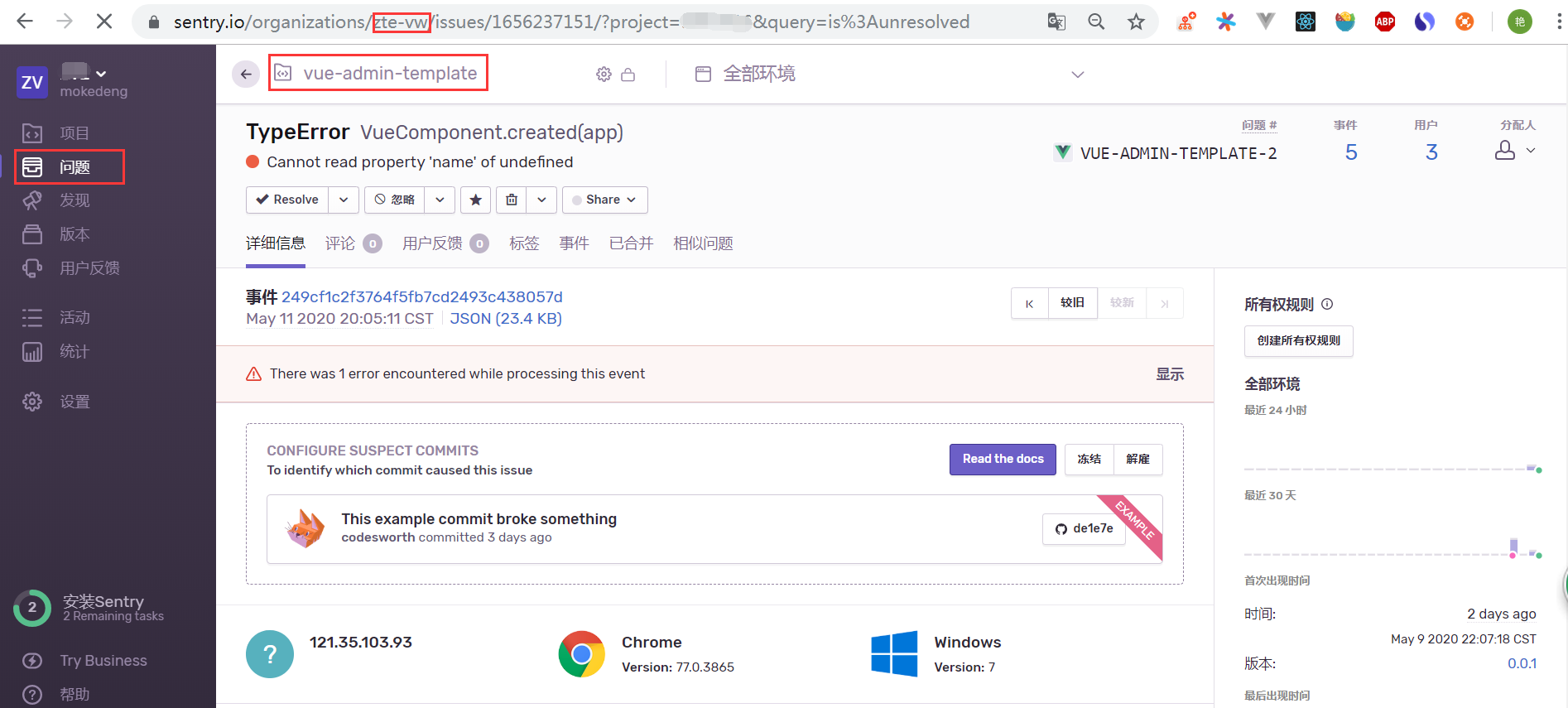Viewport: 1568px width, 708px height.
Task: Click the 较旧 (Older) event button
Action: 1073,303
